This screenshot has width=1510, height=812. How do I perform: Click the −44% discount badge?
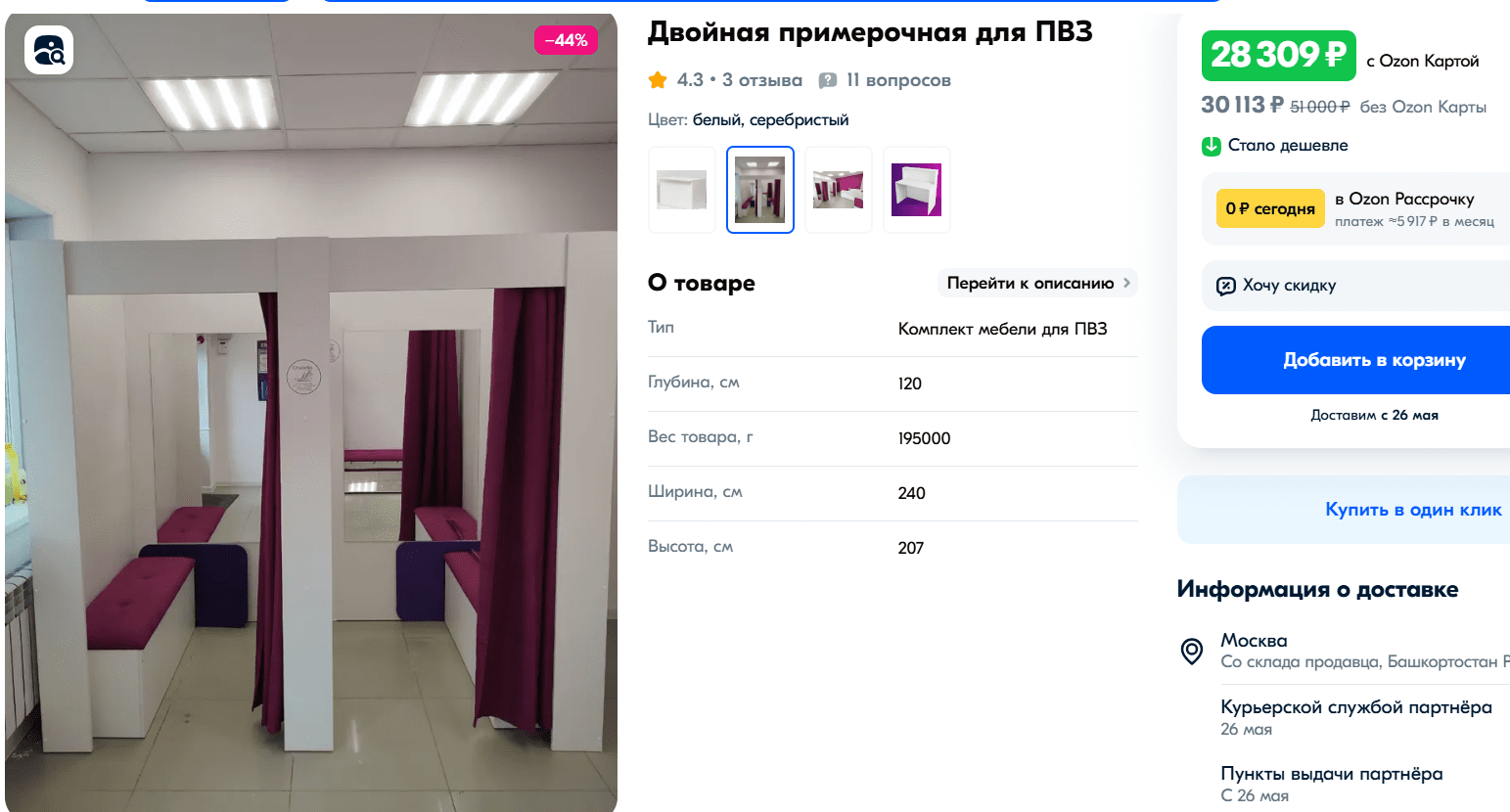(566, 40)
